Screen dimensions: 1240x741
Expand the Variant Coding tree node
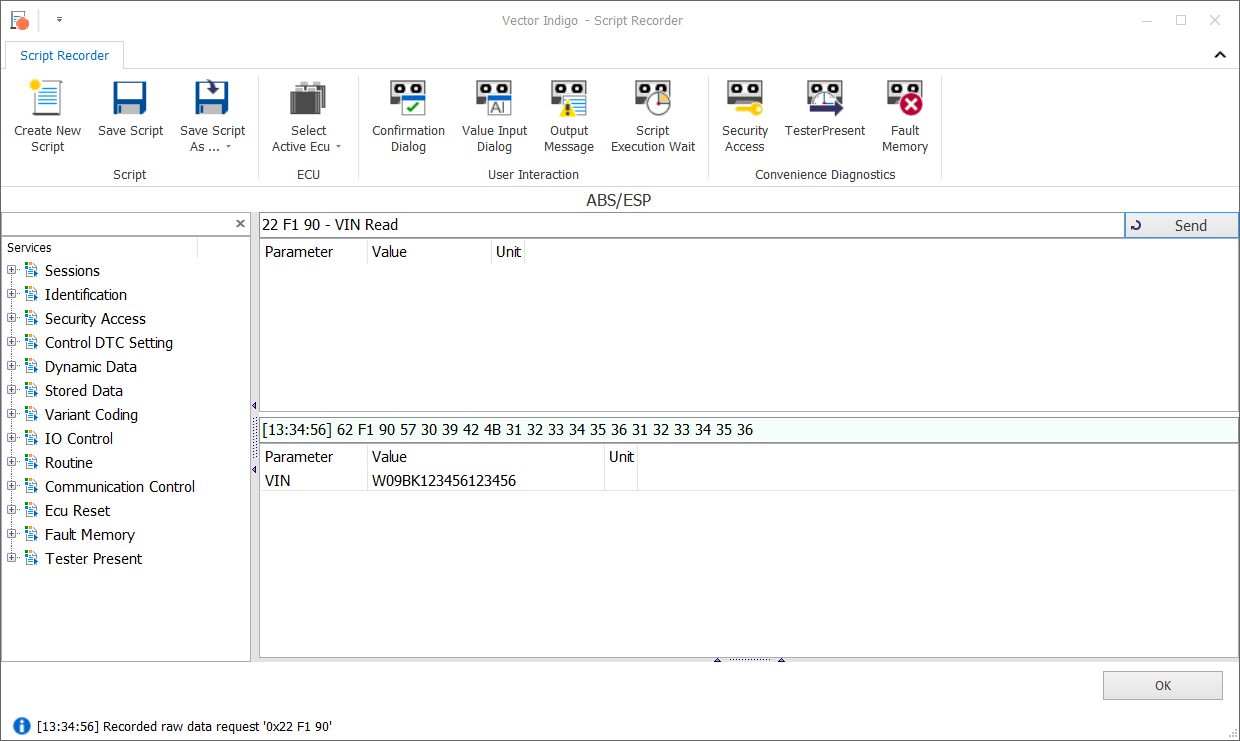tap(12, 414)
